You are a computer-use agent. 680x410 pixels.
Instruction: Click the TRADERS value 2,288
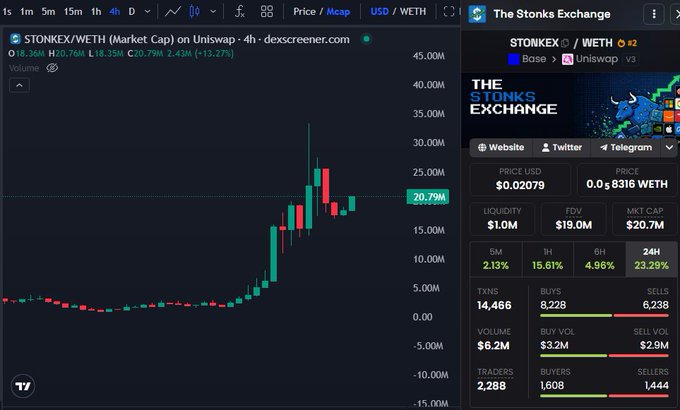point(491,386)
